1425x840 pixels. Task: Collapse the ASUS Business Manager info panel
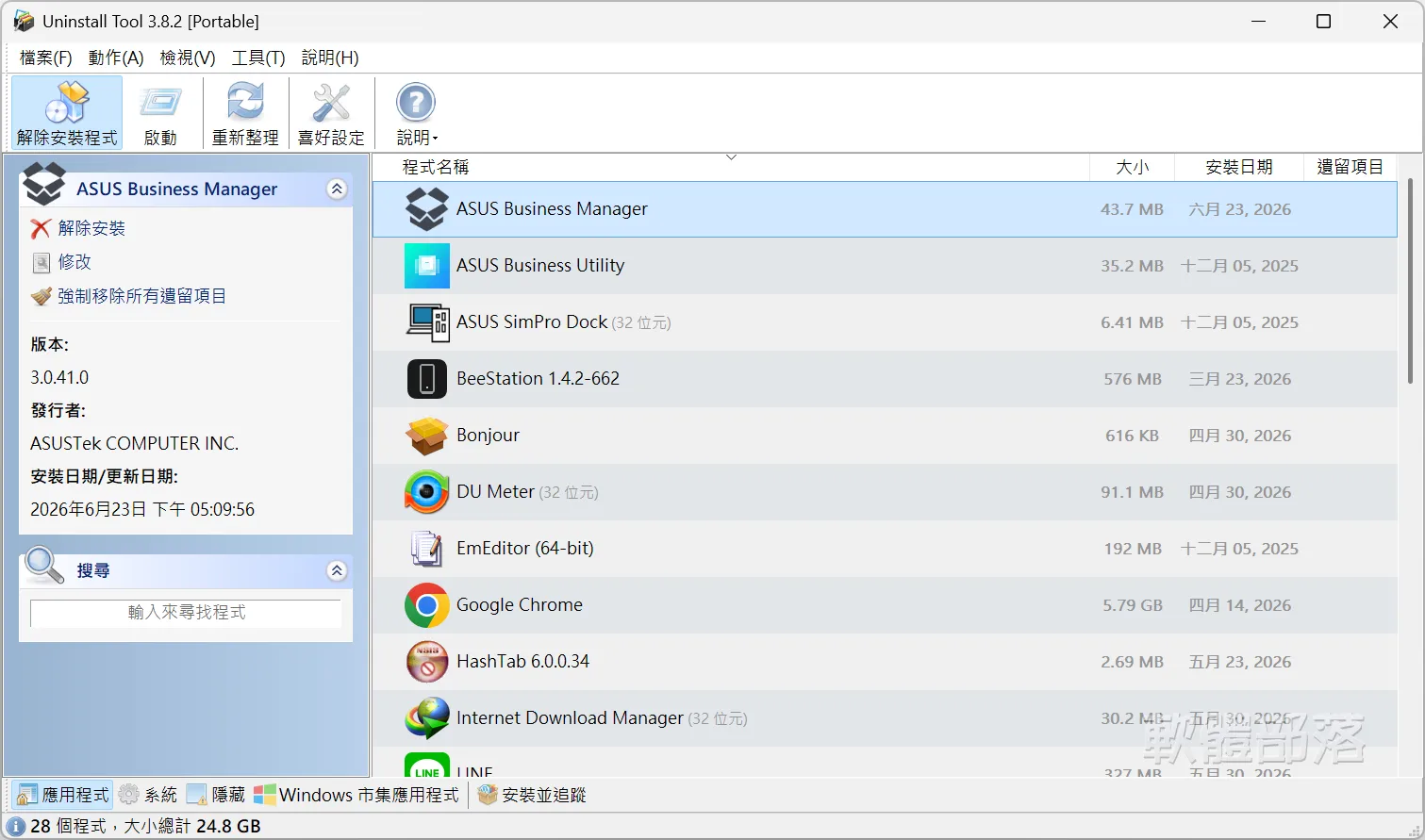[x=337, y=189]
